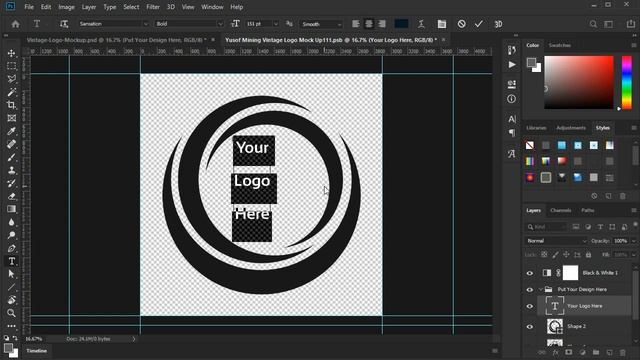The width and height of the screenshot is (640, 360).
Task: Toggle visibility of Black & White 1 layer
Action: [530, 273]
